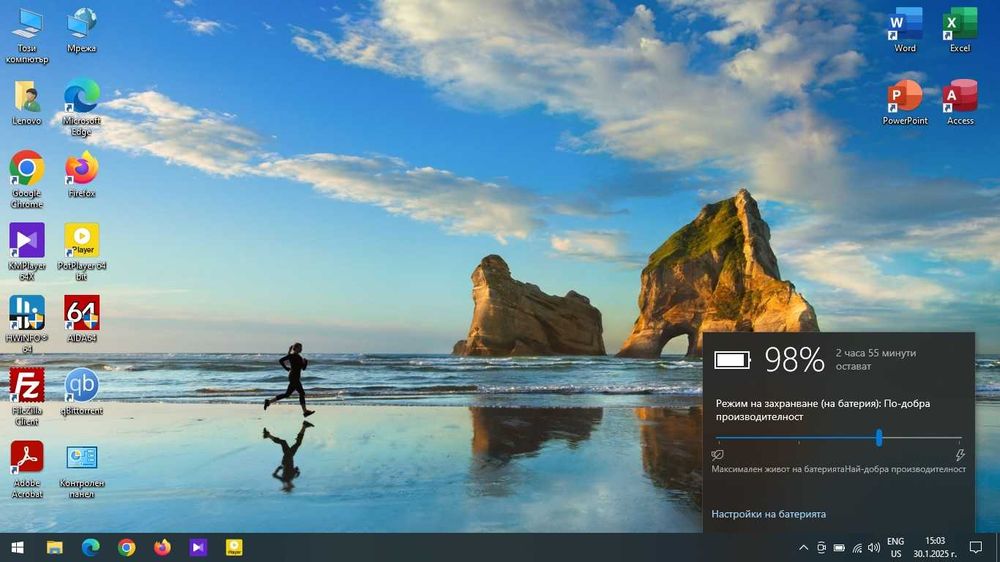This screenshot has width=1000, height=562.
Task: Click the Firefox icon in the taskbar
Action: pyautogui.click(x=162, y=547)
